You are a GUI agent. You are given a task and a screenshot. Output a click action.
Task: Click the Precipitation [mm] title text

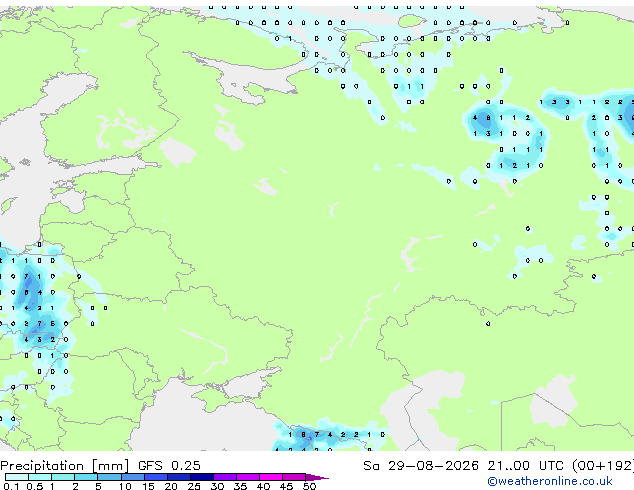[65, 466]
